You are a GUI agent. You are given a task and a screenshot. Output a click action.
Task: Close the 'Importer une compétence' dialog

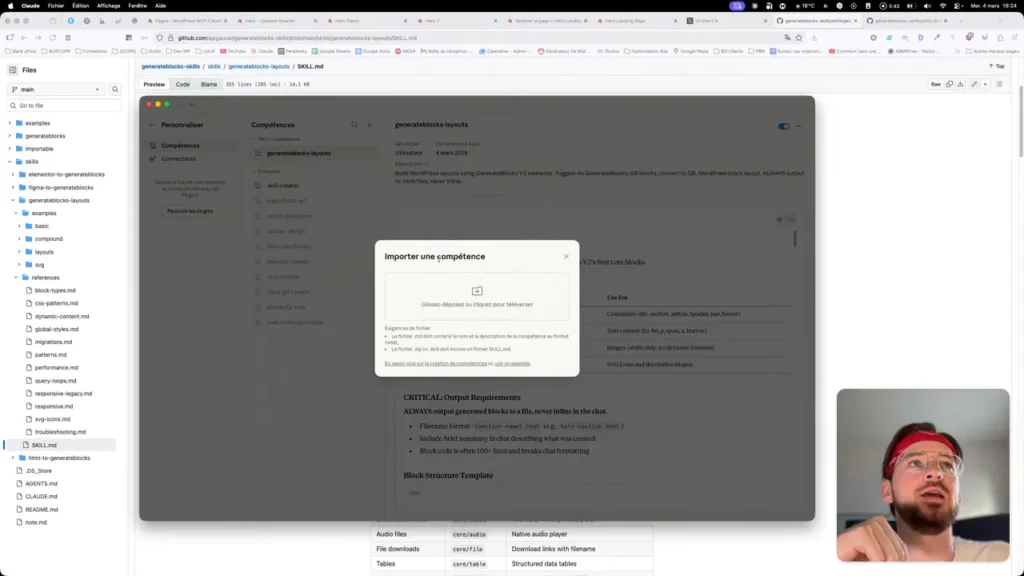pos(566,256)
